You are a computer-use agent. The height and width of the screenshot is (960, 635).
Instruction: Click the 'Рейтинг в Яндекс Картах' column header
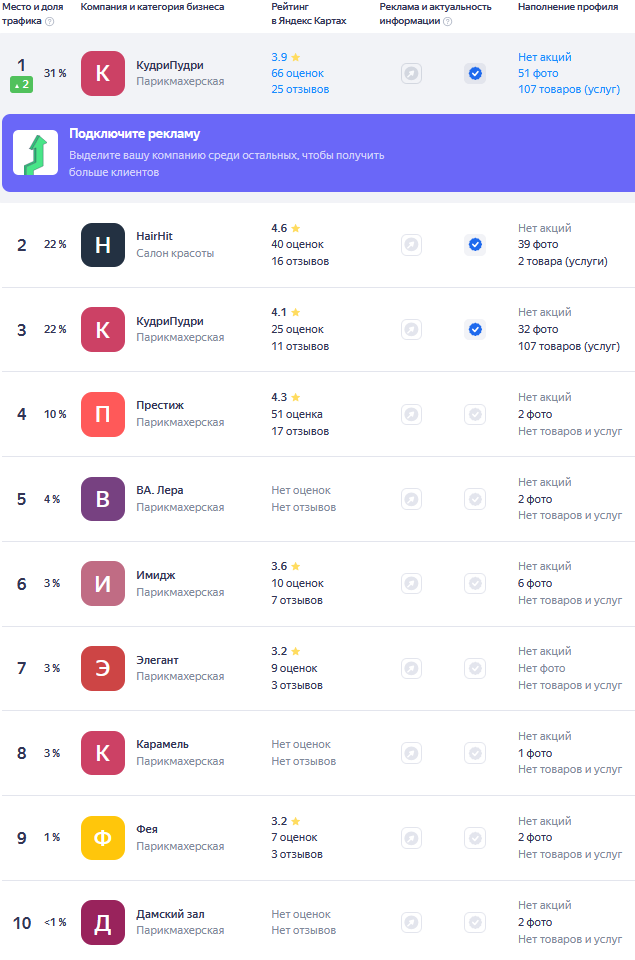[309, 13]
